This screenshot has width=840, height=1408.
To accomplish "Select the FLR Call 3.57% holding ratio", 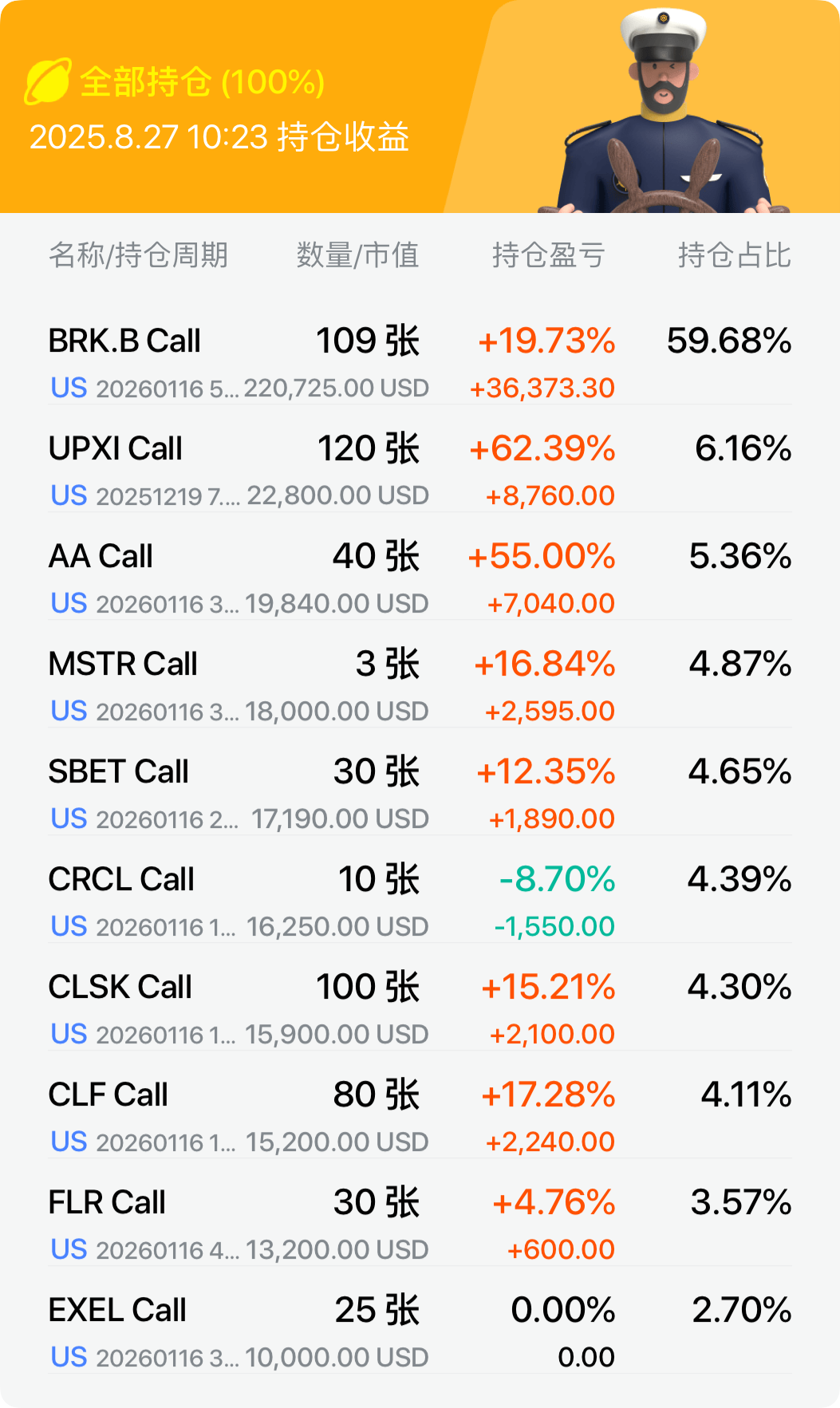I will point(741,1202).
